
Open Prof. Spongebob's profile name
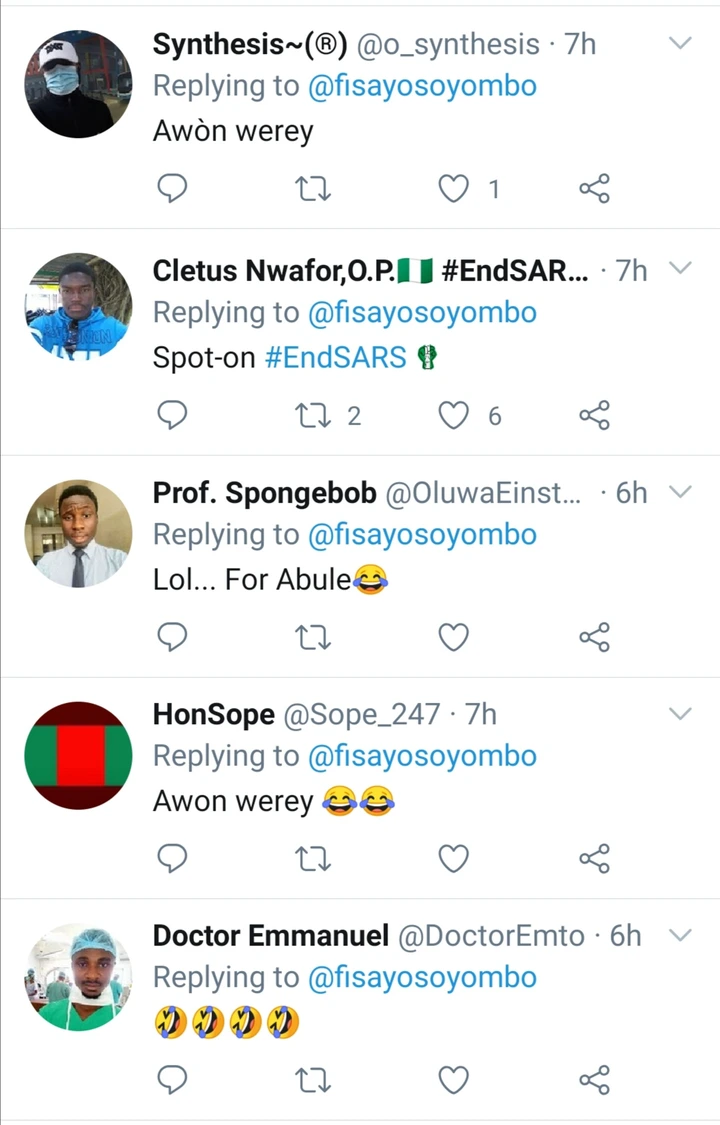tap(264, 493)
